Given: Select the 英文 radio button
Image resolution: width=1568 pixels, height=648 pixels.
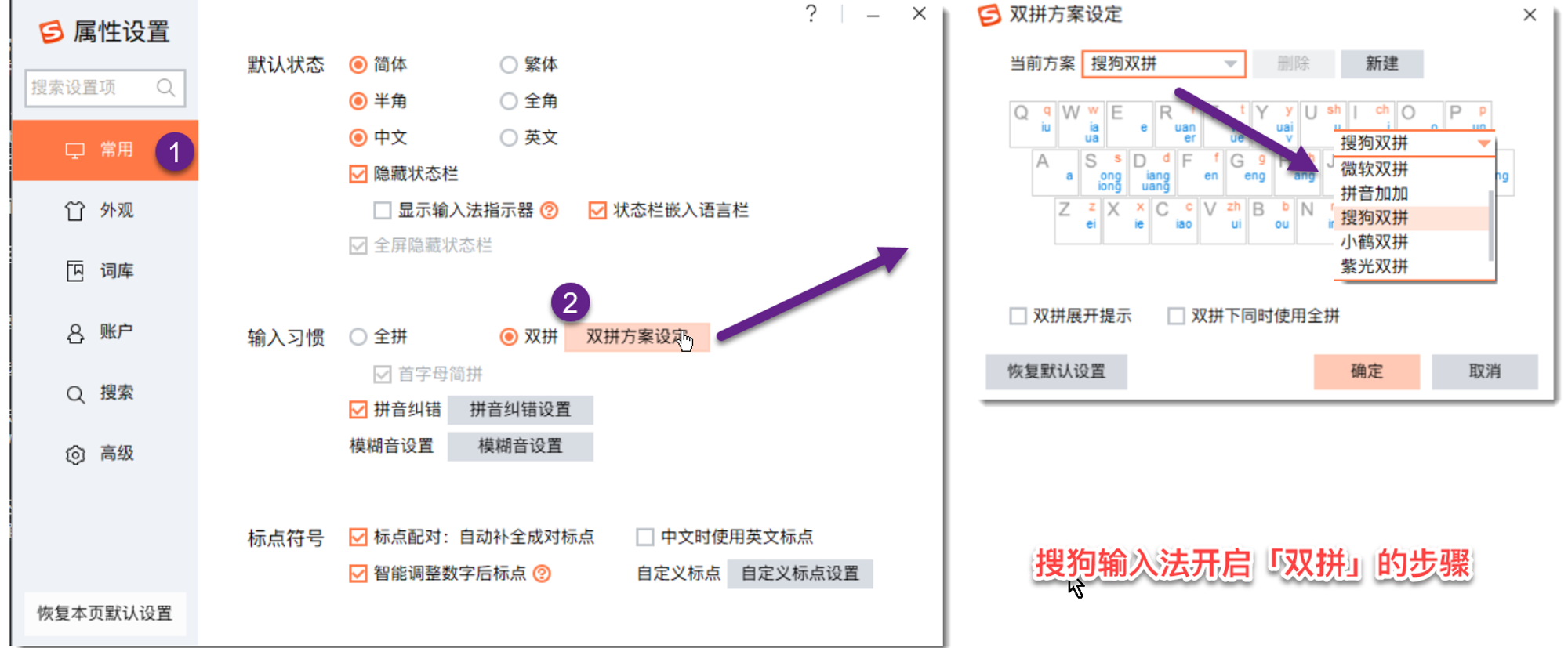Looking at the screenshot, I should tap(509, 138).
